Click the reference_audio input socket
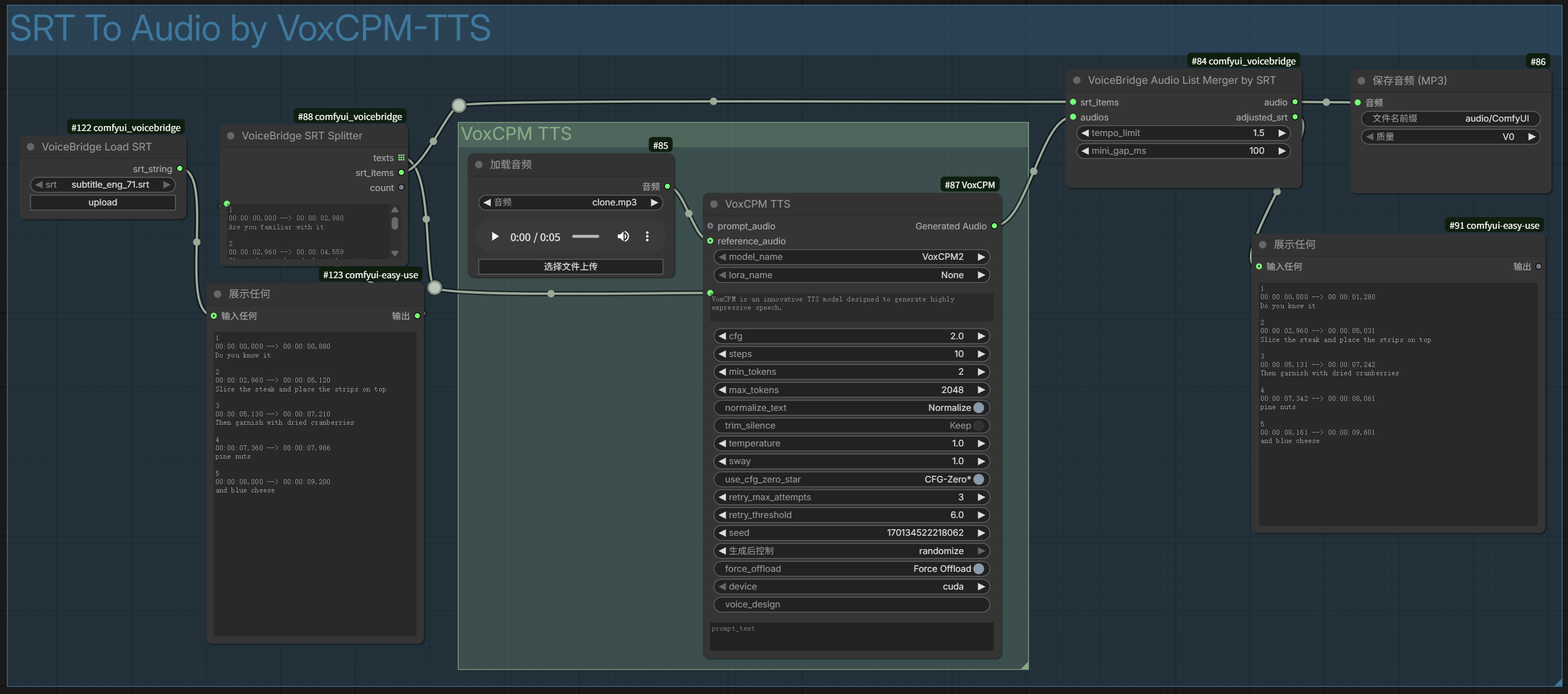Image resolution: width=1568 pixels, height=694 pixels. (x=710, y=241)
